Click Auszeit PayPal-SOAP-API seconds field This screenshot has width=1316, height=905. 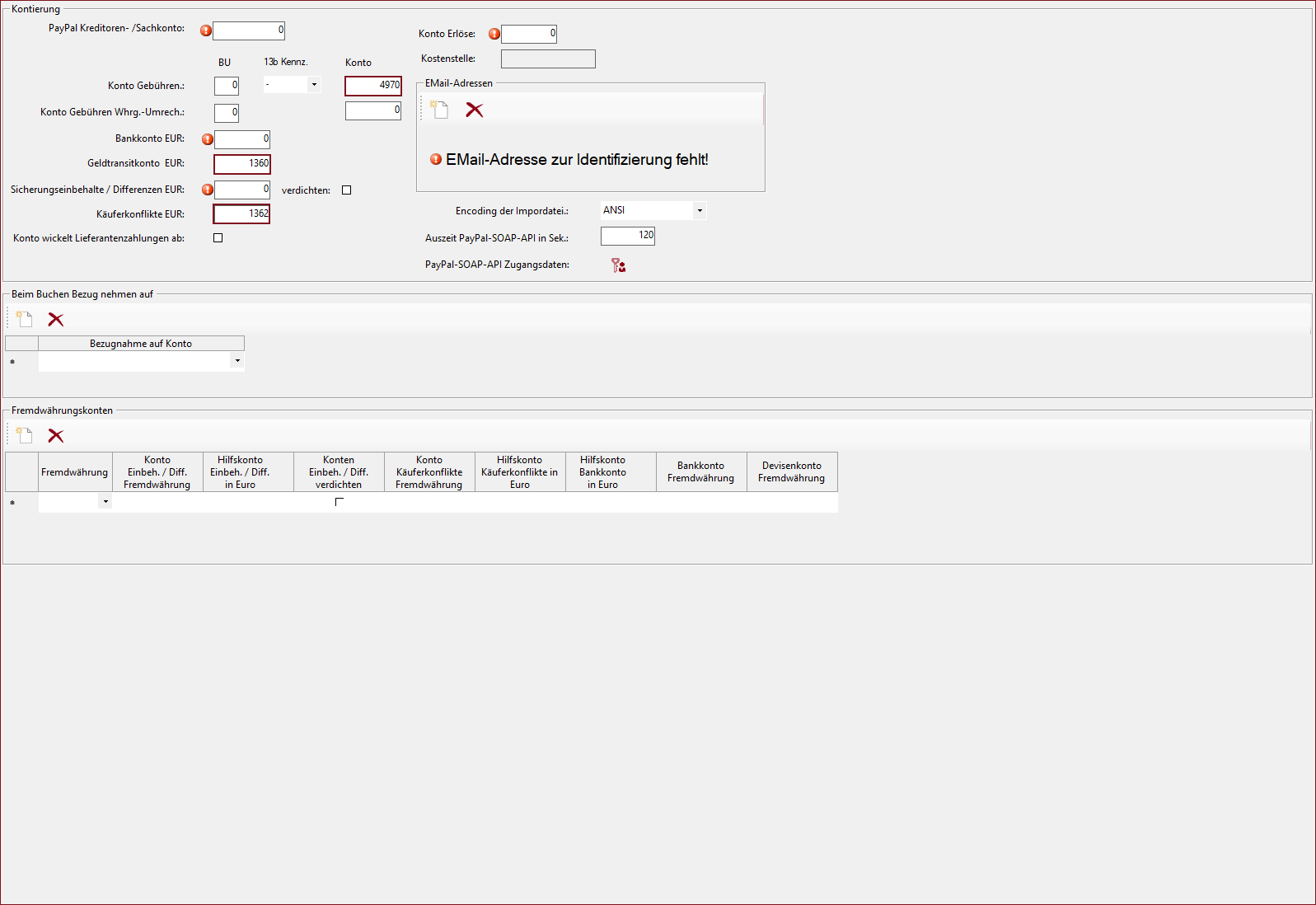tap(627, 236)
